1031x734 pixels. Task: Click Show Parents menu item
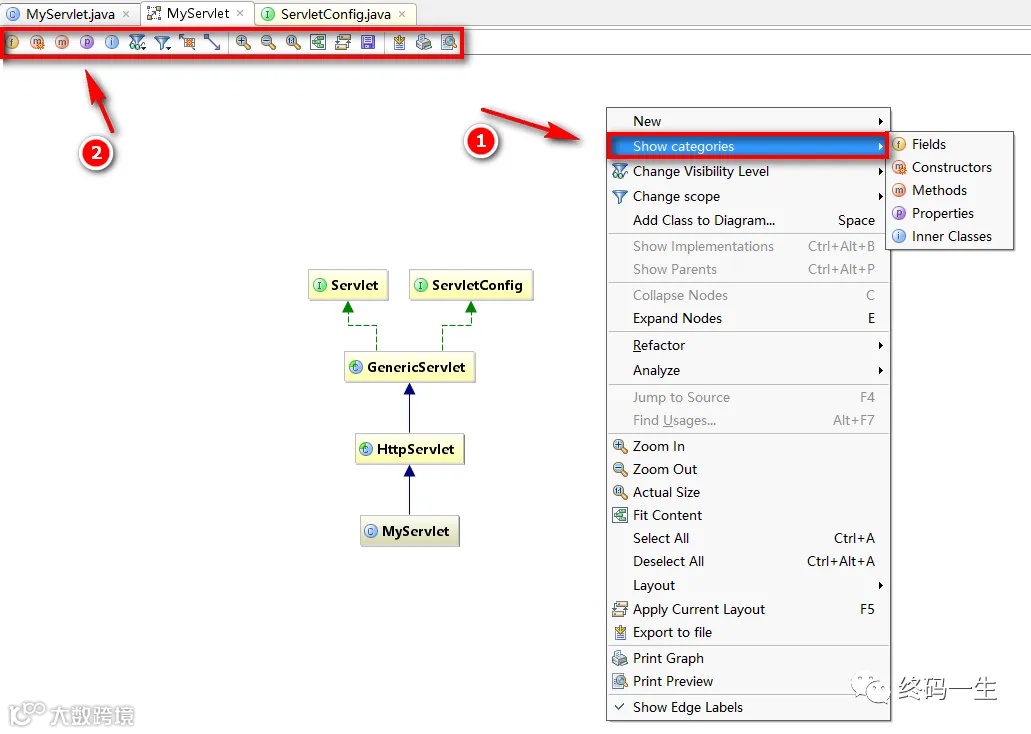[x=748, y=269]
